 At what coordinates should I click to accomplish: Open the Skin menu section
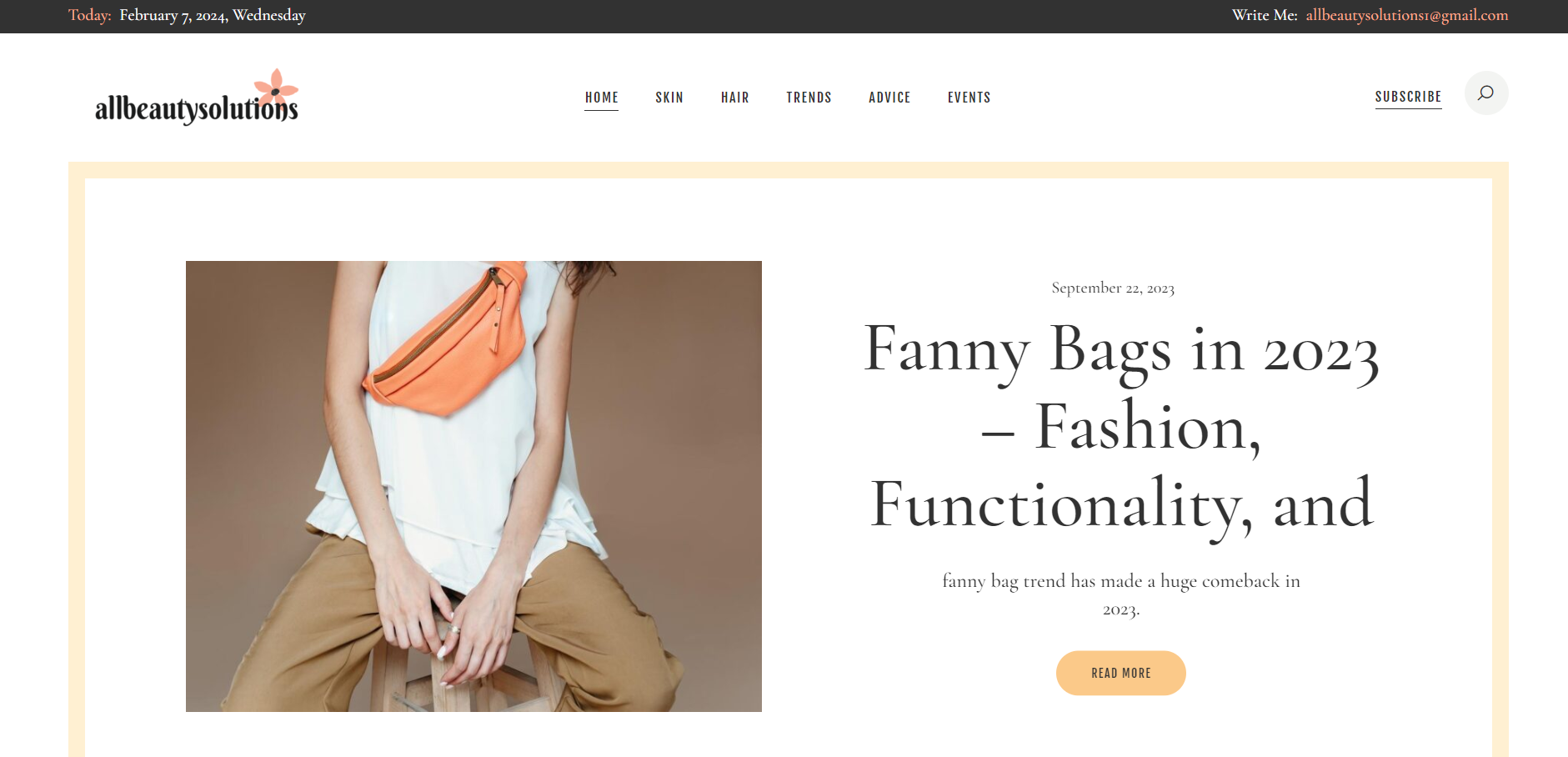point(669,98)
